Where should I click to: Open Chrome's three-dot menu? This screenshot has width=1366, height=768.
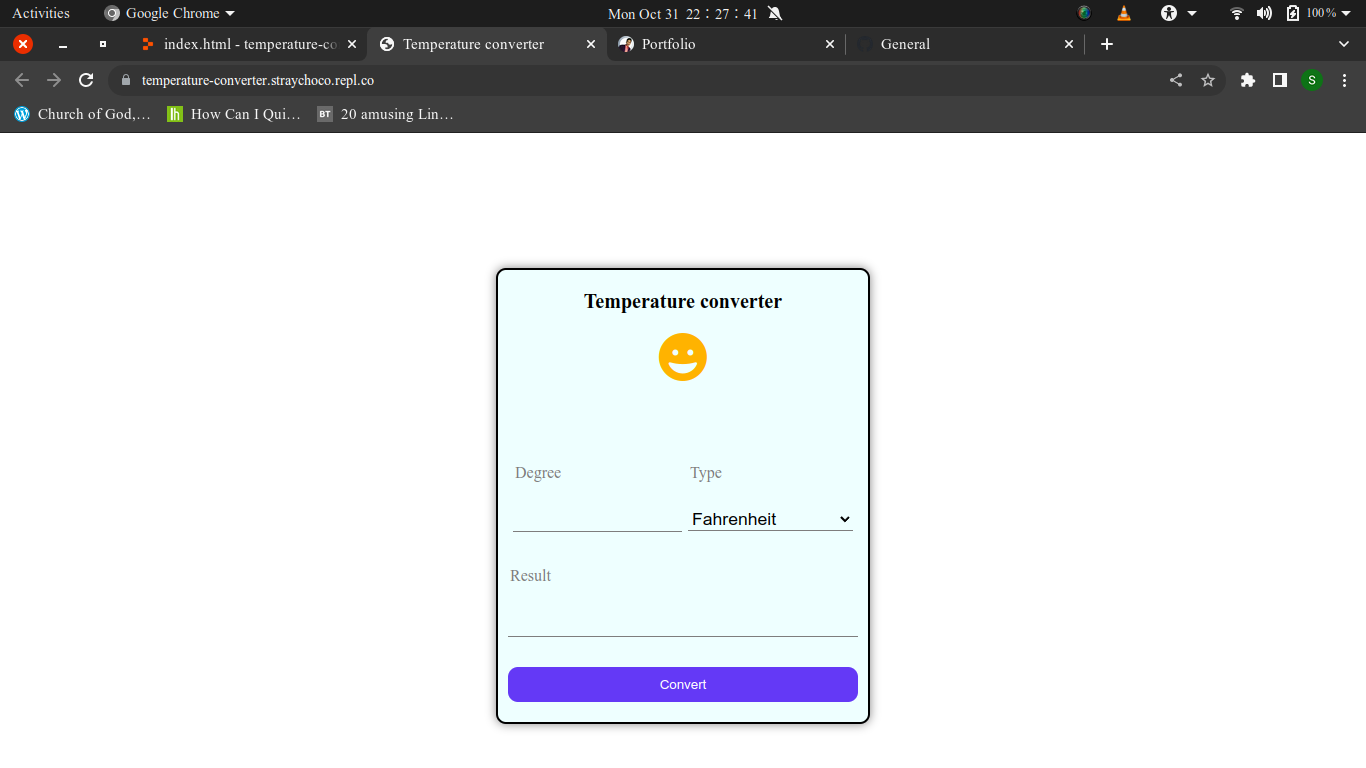(1345, 80)
